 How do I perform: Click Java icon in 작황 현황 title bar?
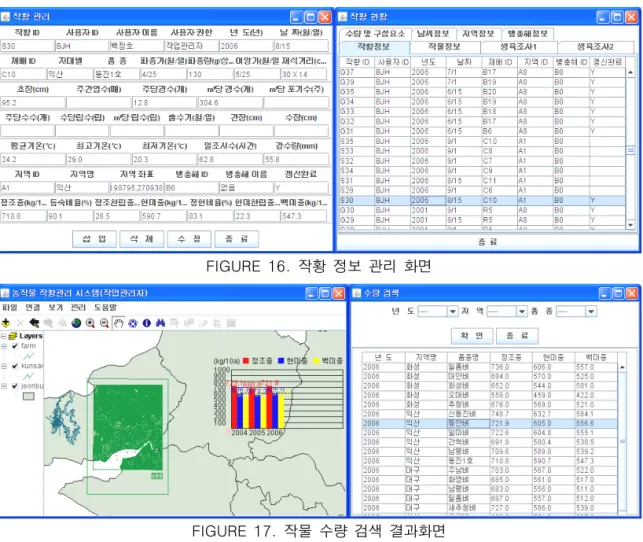tap(342, 17)
